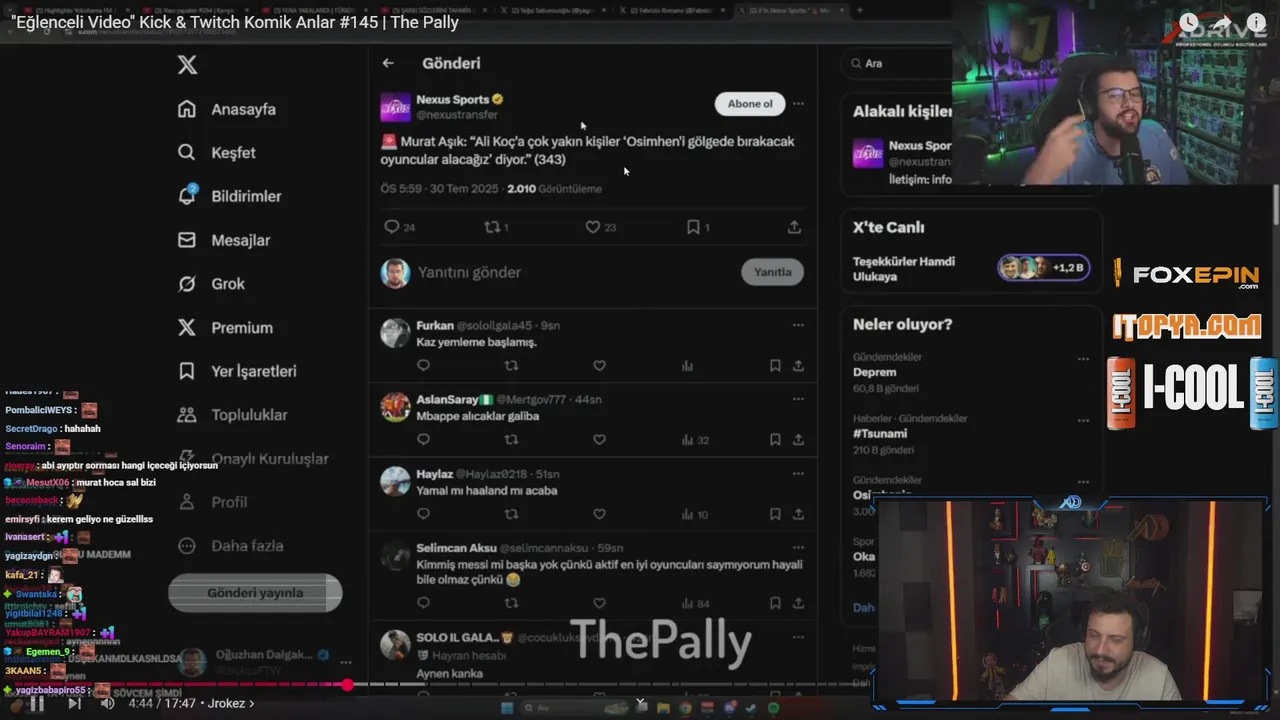Share icon on Furkan's comment

pos(798,366)
